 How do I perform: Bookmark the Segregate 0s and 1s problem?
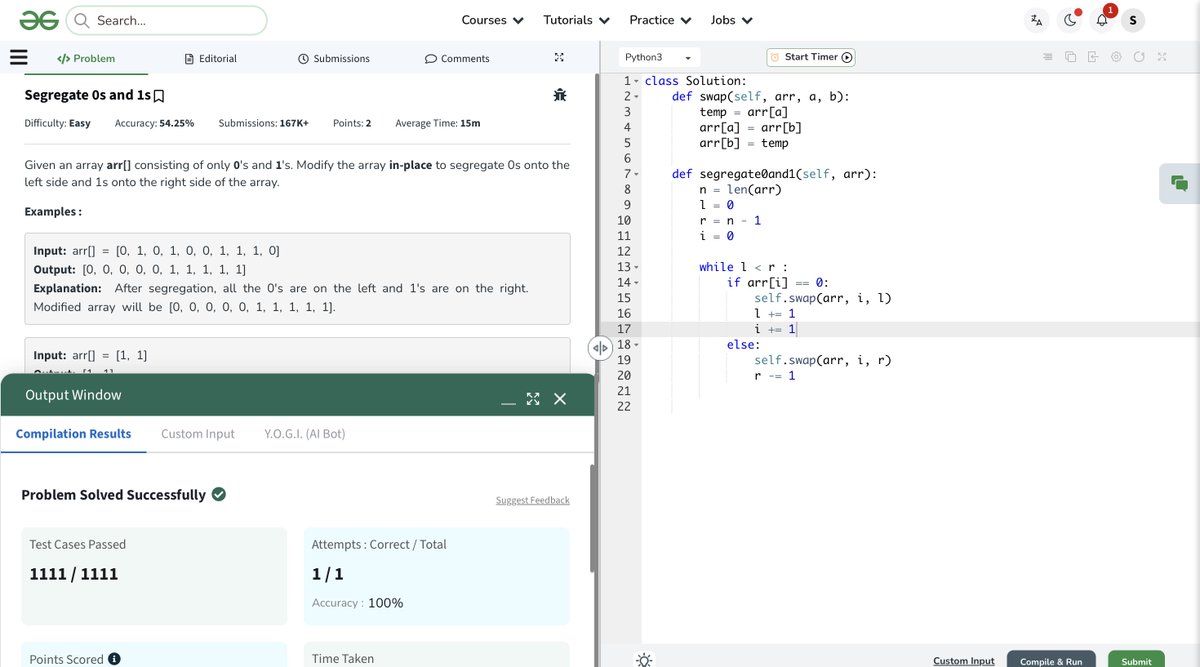tap(159, 96)
